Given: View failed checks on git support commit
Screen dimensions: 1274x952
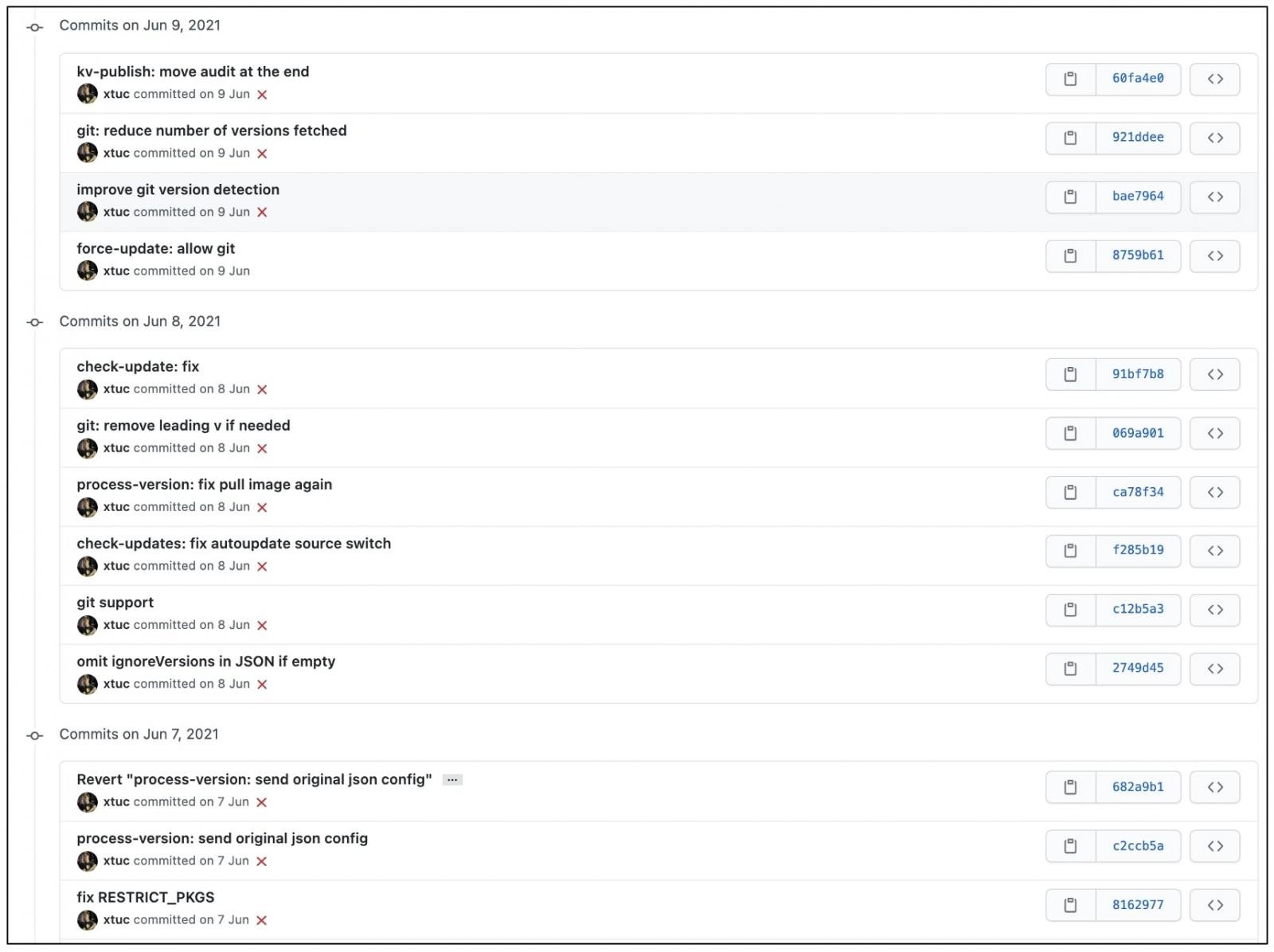Looking at the screenshot, I should [x=262, y=626].
